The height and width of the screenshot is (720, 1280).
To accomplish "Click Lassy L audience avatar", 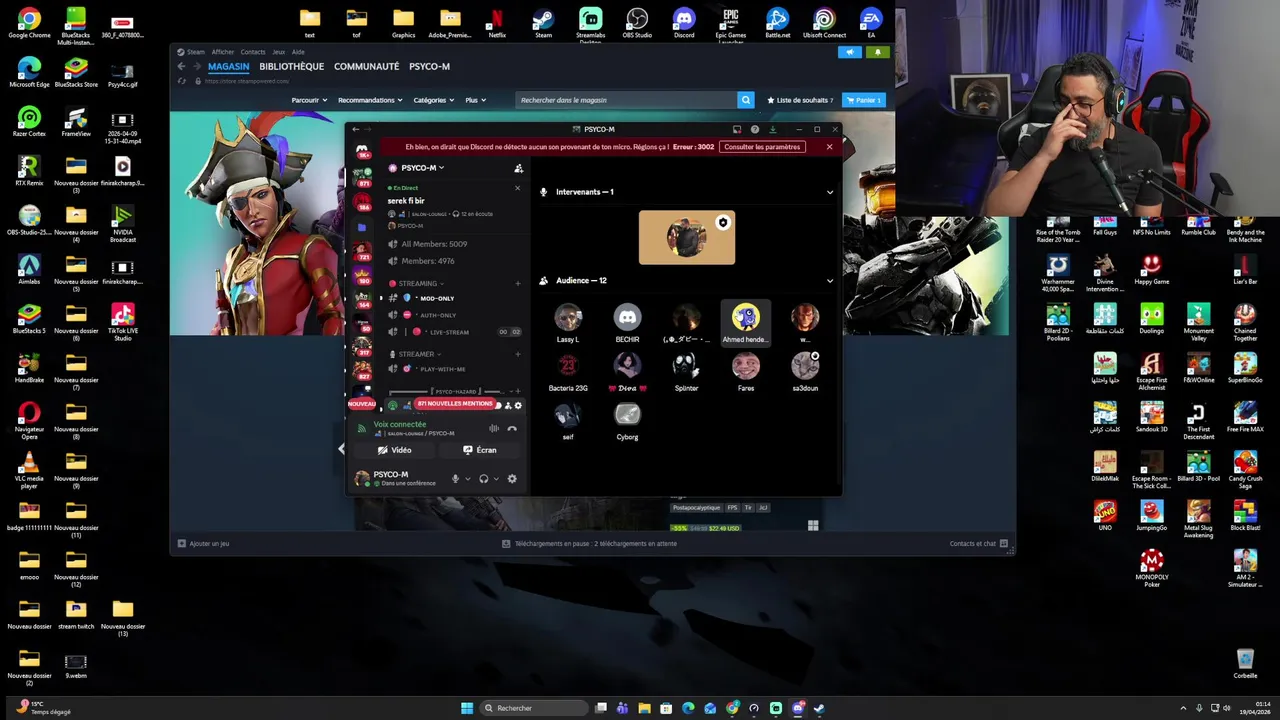I will coord(568,318).
